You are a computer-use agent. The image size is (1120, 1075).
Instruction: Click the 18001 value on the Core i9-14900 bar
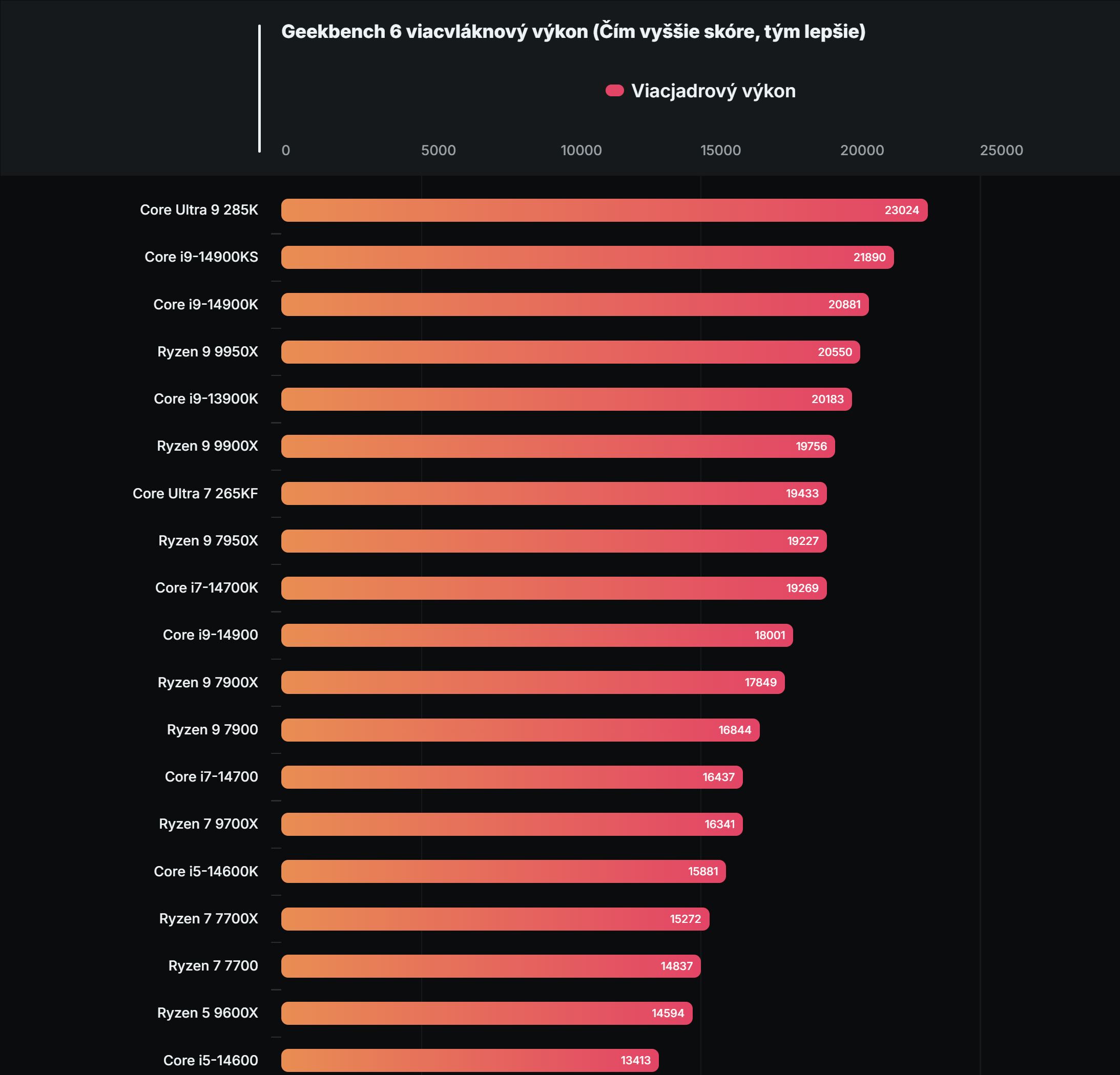coord(770,635)
